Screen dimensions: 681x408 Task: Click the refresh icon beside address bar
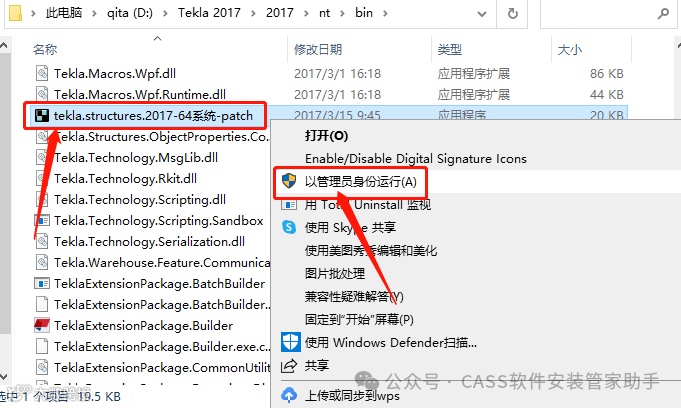[x=512, y=13]
